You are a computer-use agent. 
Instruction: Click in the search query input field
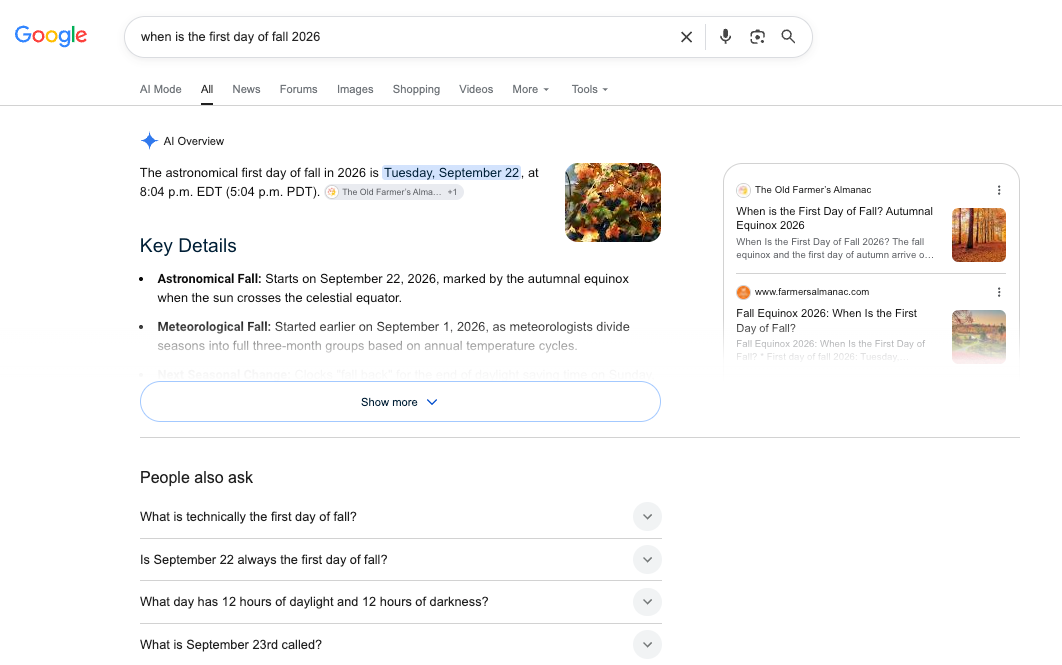coord(403,37)
